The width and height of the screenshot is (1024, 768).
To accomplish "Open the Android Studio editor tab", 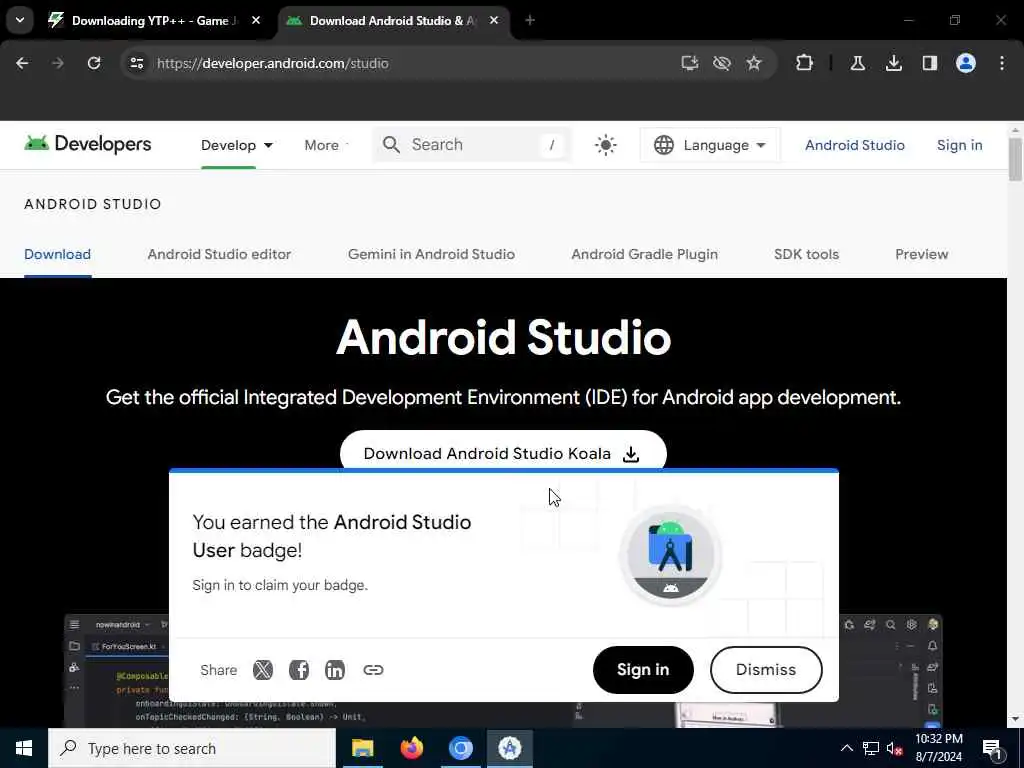I will tap(219, 254).
